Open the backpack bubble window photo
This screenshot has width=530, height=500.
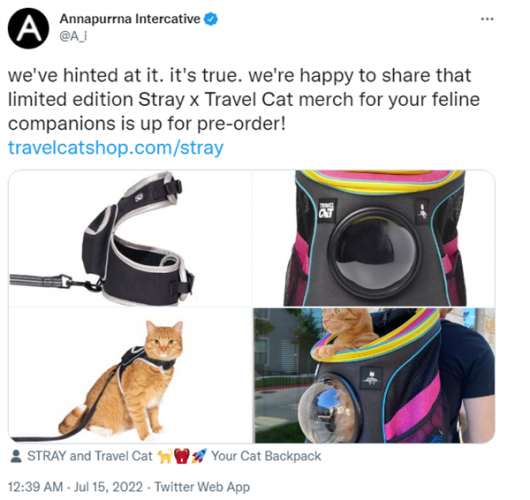coord(374,238)
